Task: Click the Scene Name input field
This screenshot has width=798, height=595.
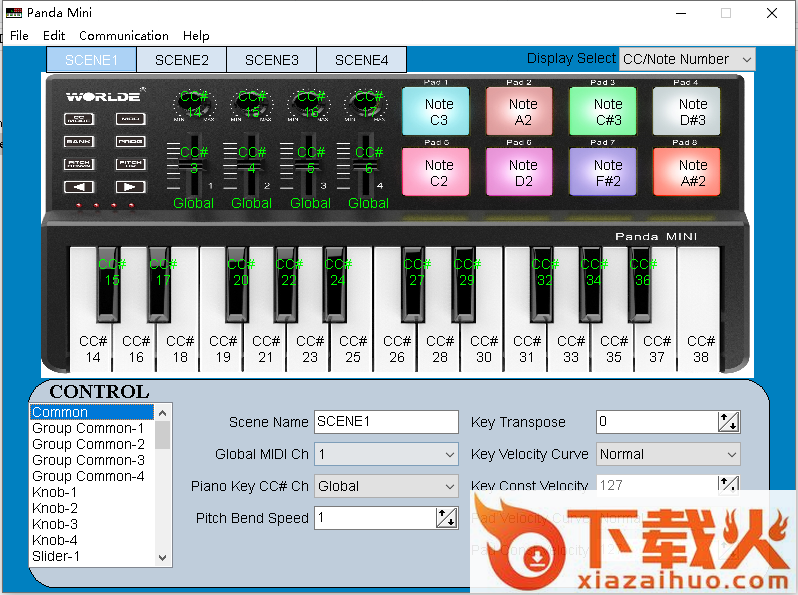Action: tap(386, 422)
